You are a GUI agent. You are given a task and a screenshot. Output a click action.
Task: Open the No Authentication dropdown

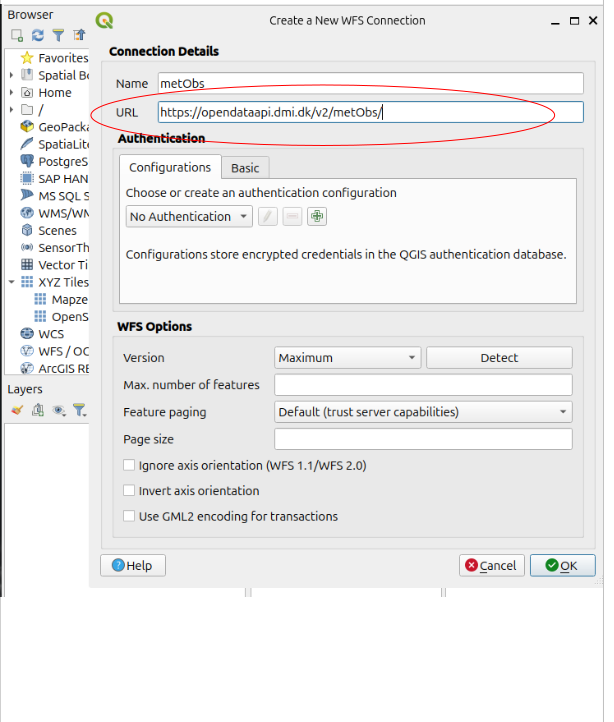click(x=189, y=217)
